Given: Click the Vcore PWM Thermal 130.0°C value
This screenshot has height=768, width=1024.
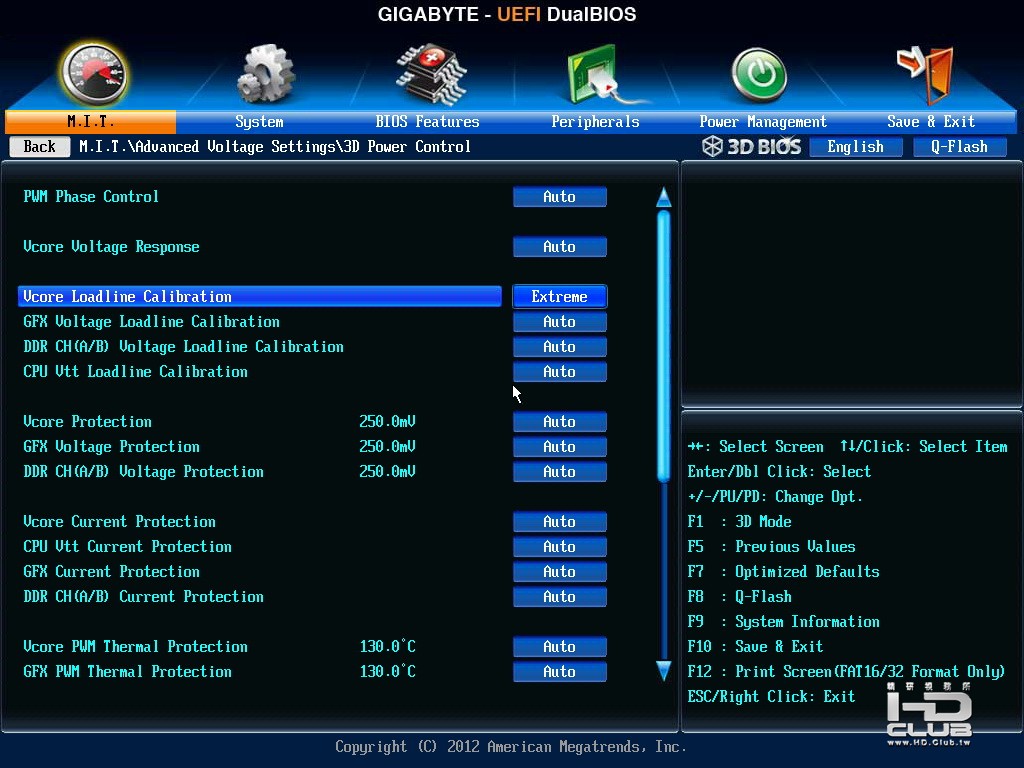Looking at the screenshot, I should 387,647.
